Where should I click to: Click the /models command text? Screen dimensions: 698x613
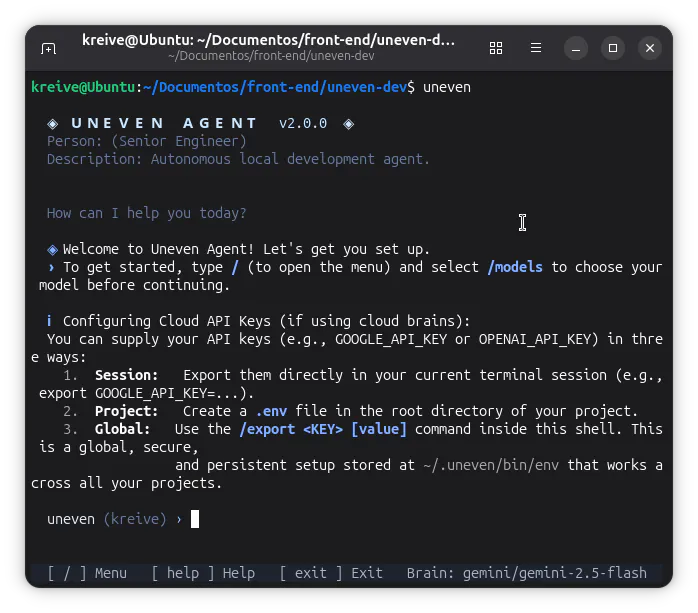tap(515, 267)
